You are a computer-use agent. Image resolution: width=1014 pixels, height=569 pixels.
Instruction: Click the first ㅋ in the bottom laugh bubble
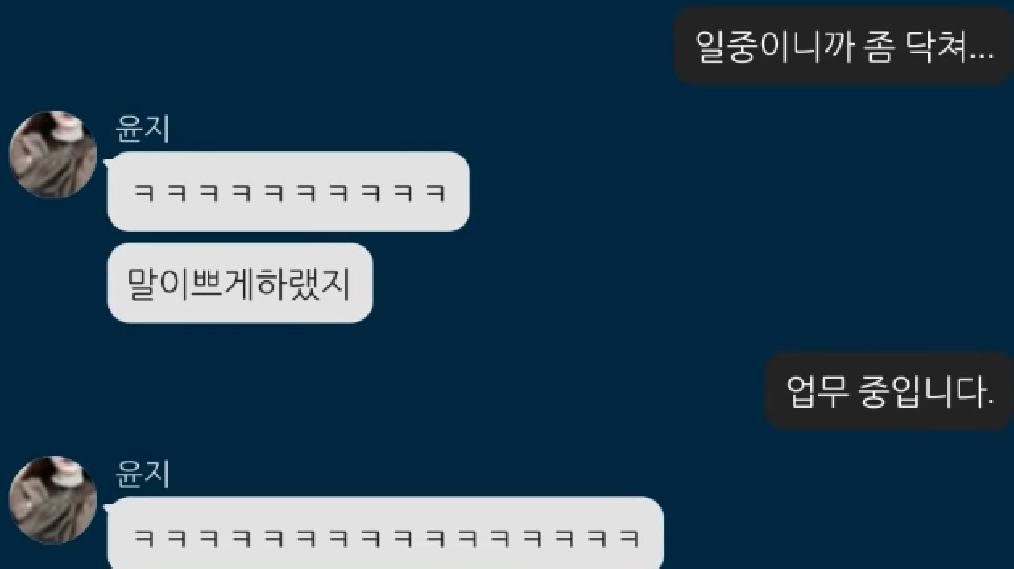pos(144,537)
